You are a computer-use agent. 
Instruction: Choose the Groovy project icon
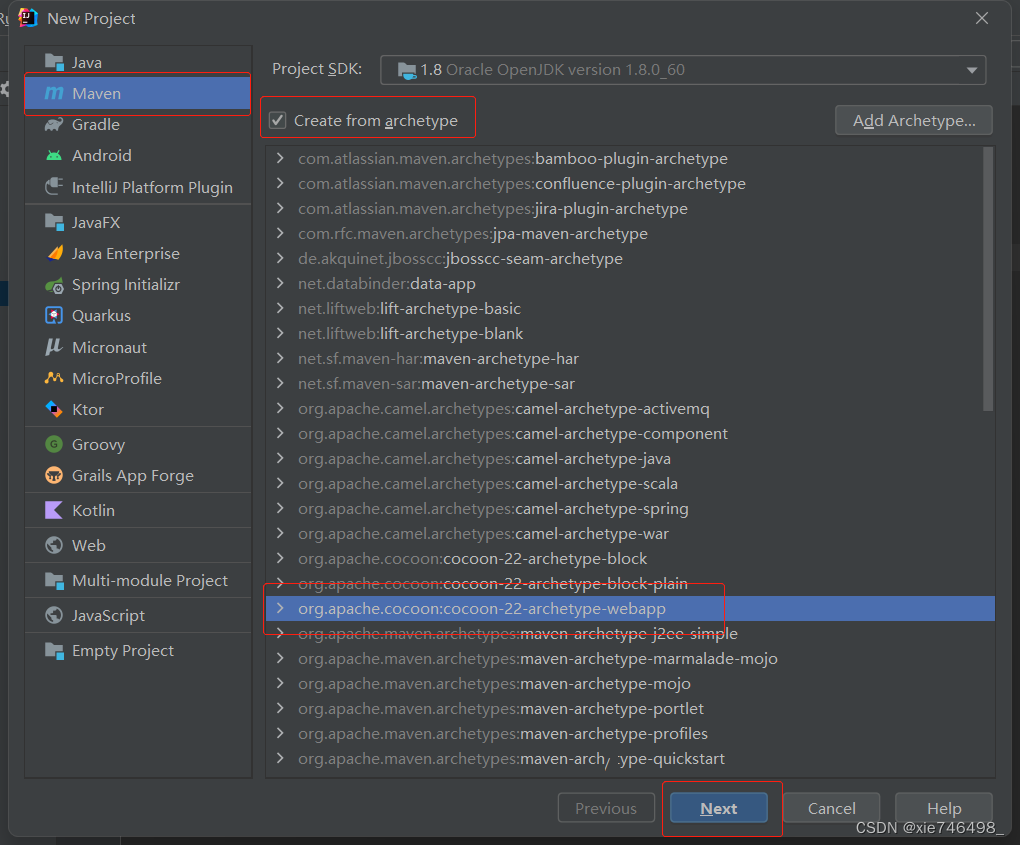pos(56,443)
